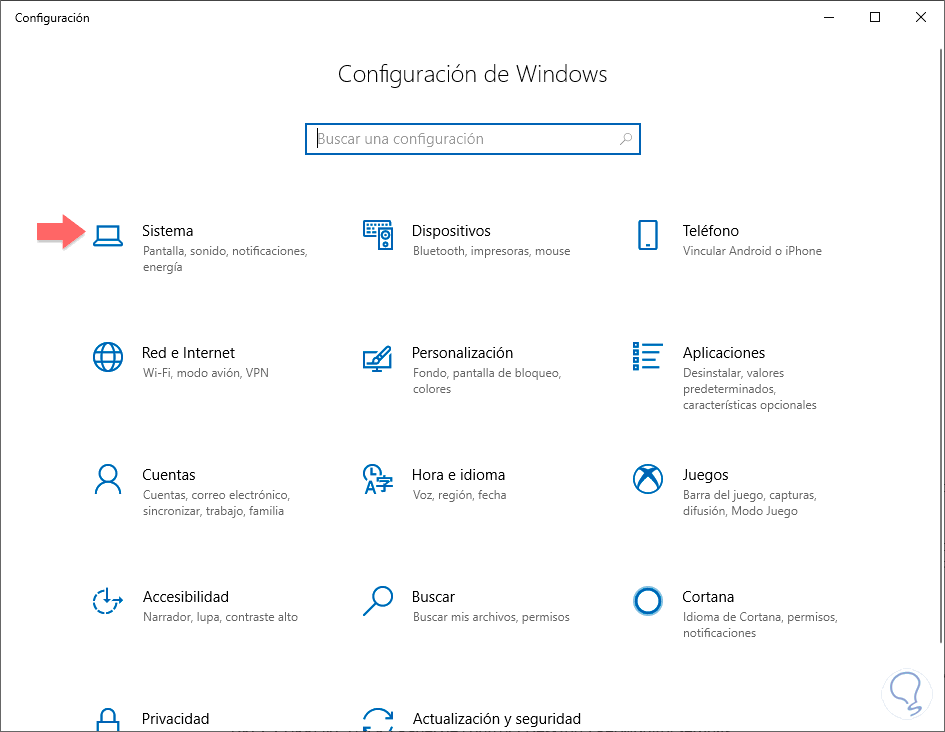This screenshot has width=945, height=732.
Task: Open Aplicaciones title
Action: coord(724,352)
